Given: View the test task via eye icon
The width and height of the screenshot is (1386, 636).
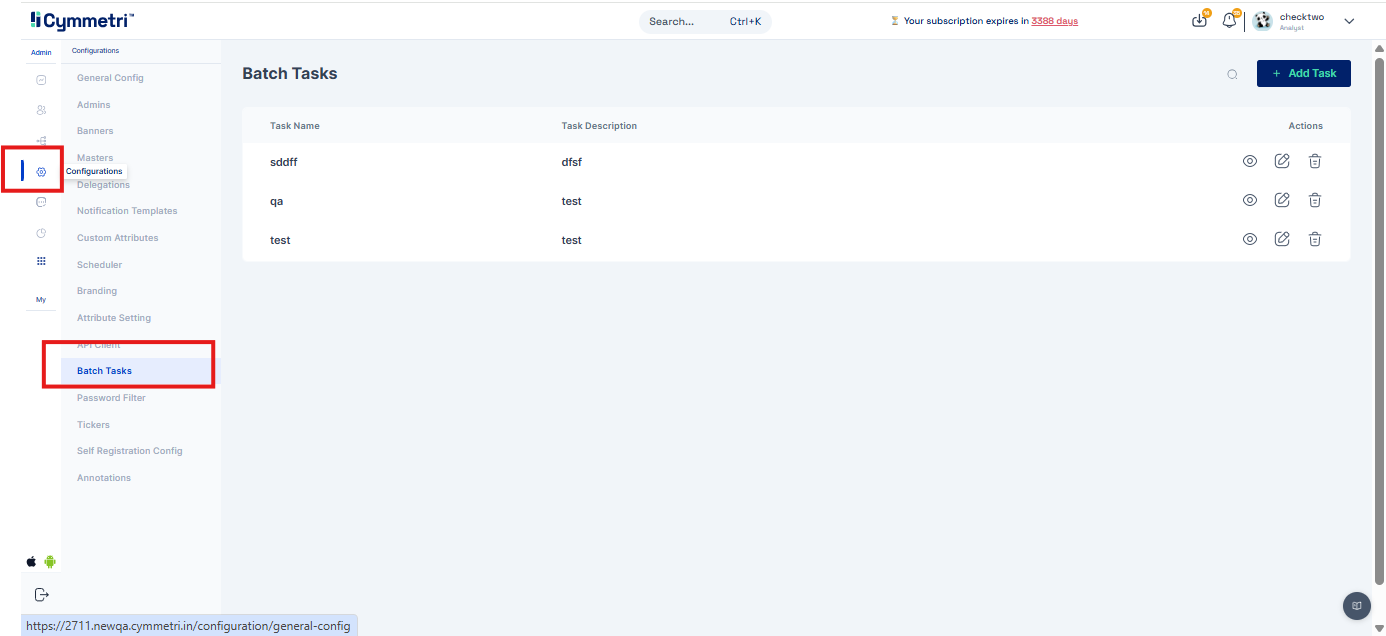Looking at the screenshot, I should tap(1249, 240).
